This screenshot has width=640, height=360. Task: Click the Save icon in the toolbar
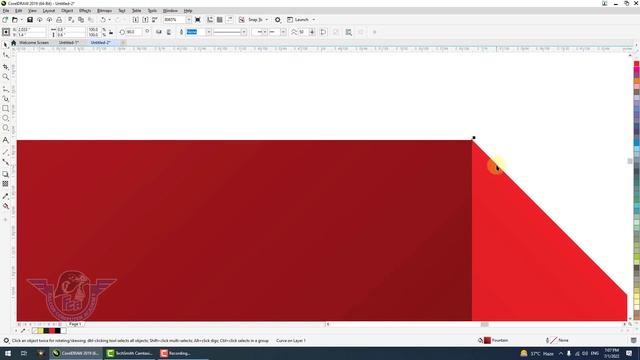click(x=30, y=20)
